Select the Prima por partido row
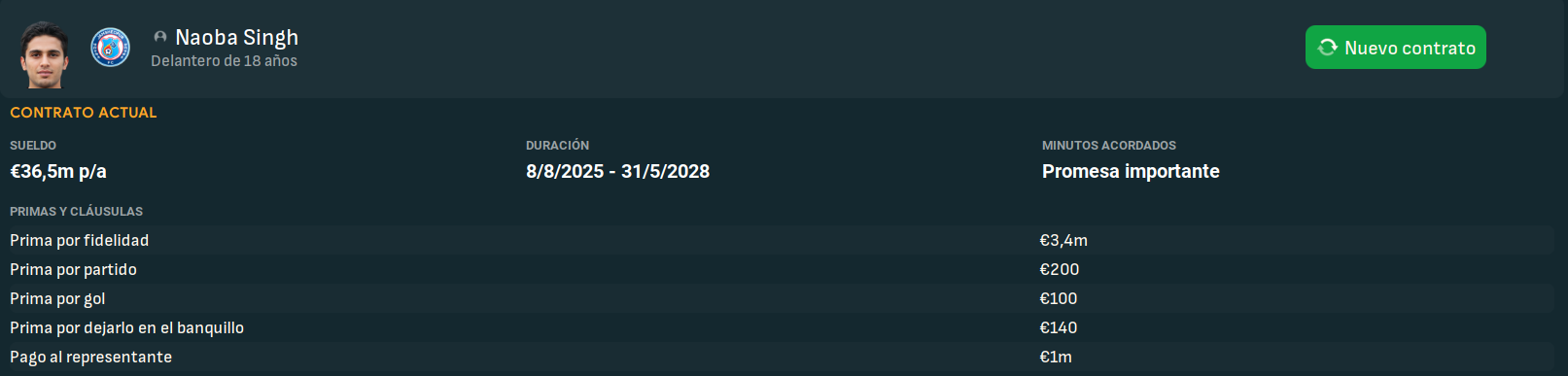Screen dimensions: 1568x376 click(782, 269)
